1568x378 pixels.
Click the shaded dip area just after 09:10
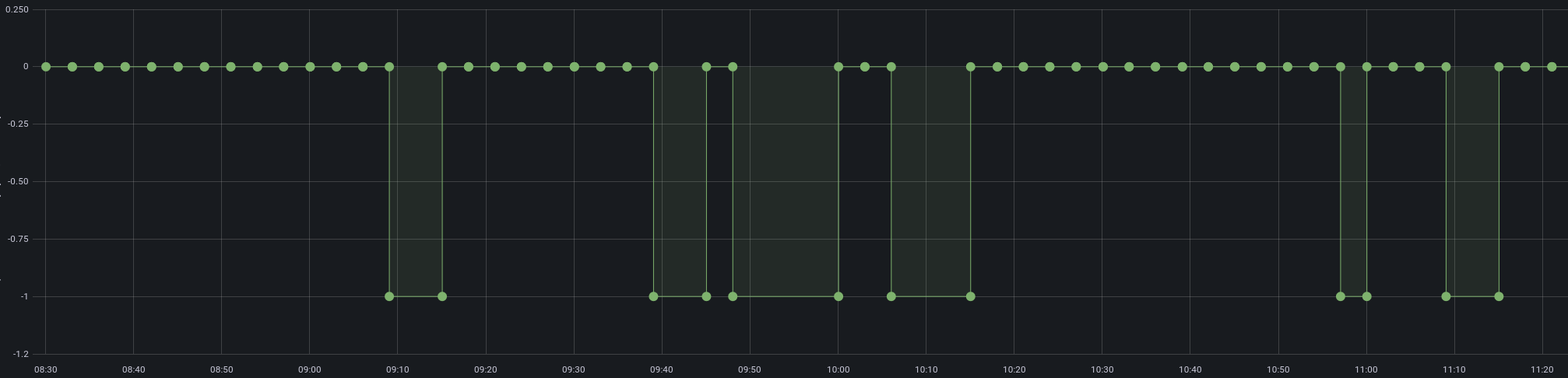(x=416, y=181)
